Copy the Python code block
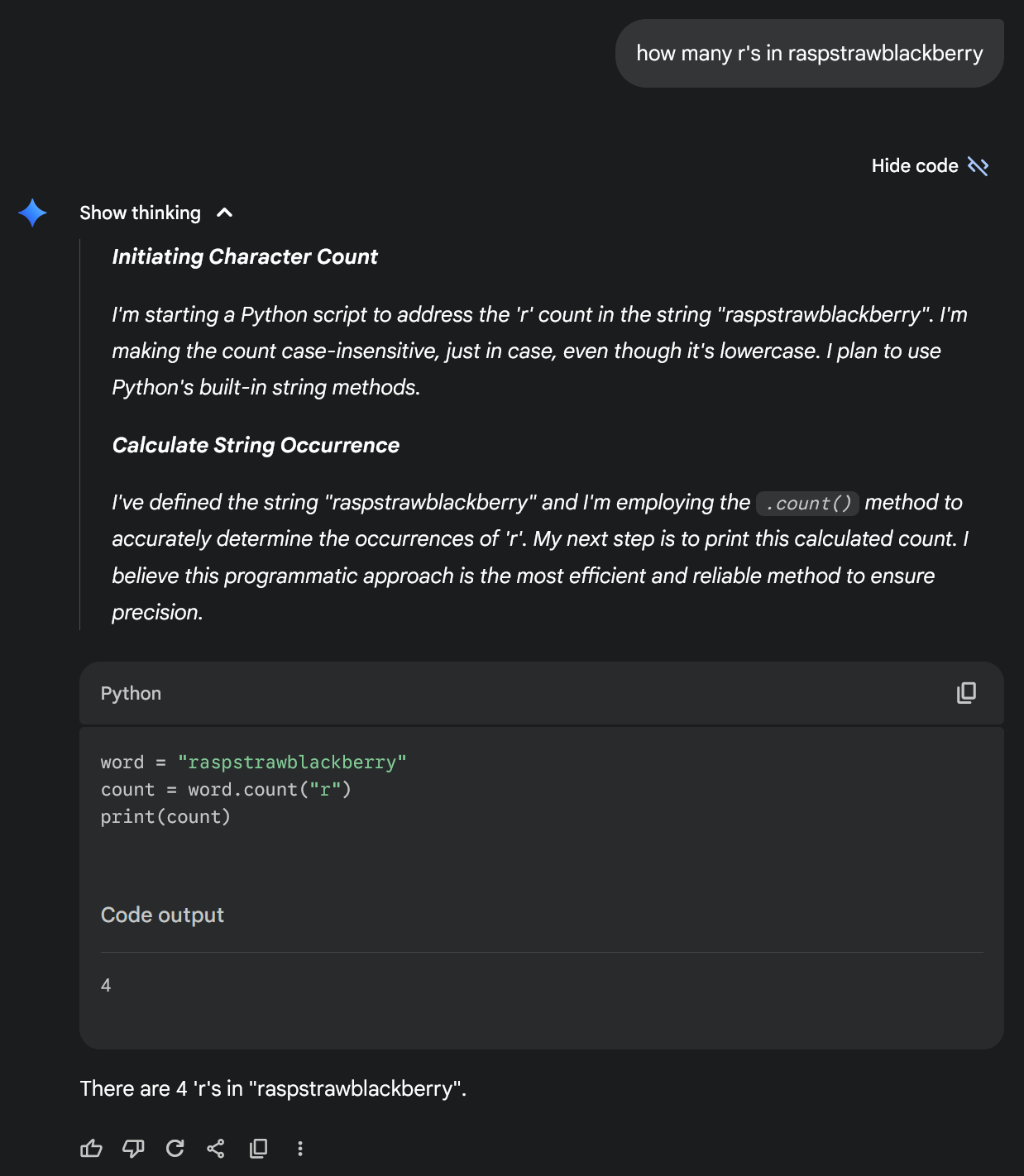1024x1176 pixels. click(966, 693)
